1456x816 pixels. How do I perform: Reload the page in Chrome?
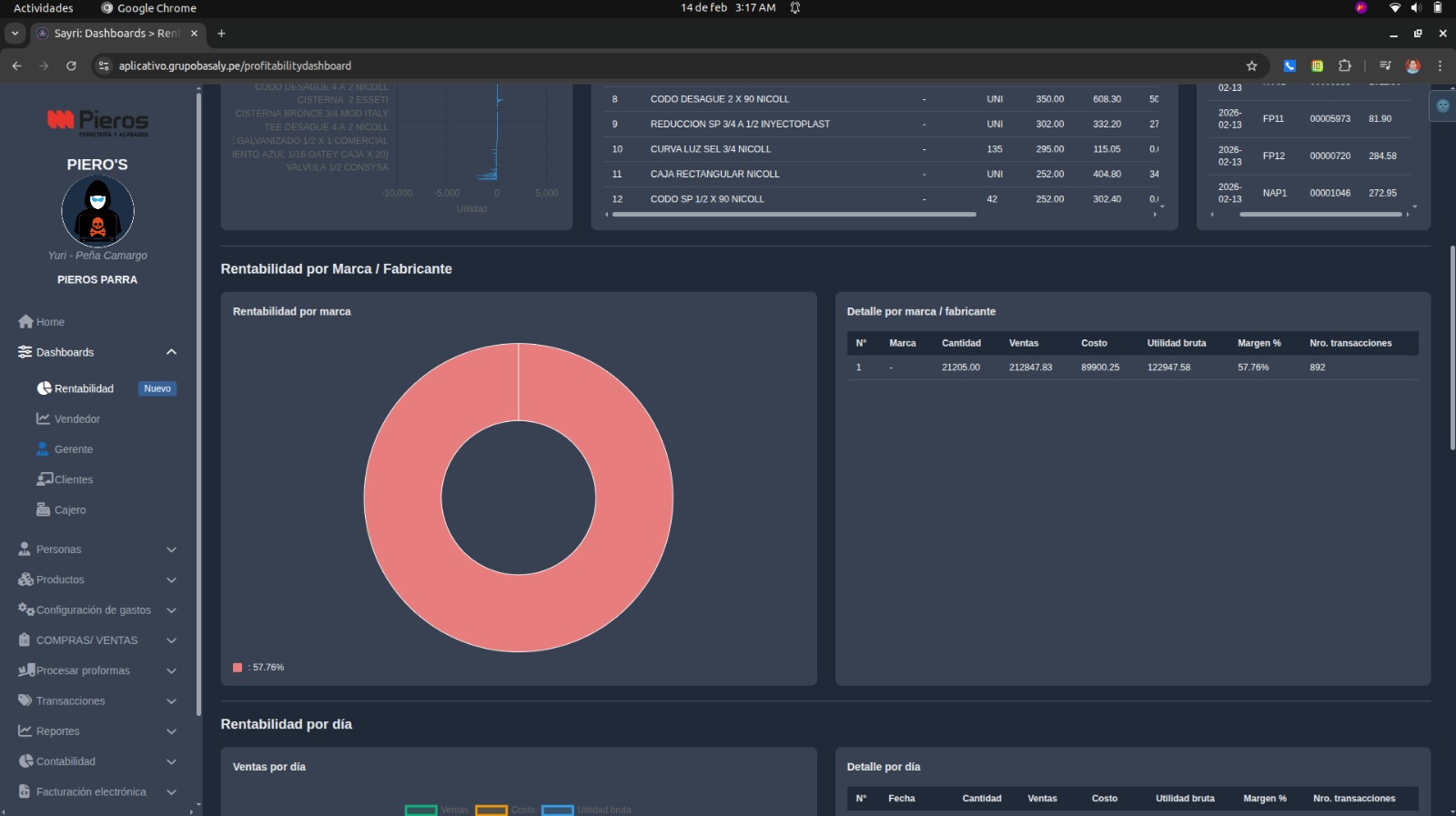(x=71, y=65)
